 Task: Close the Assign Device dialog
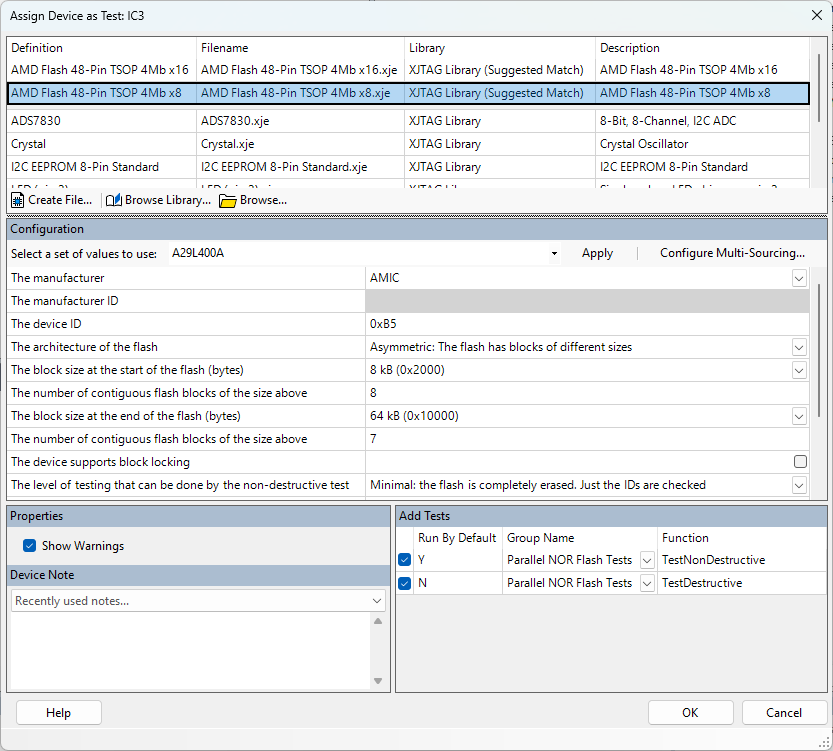(x=815, y=16)
